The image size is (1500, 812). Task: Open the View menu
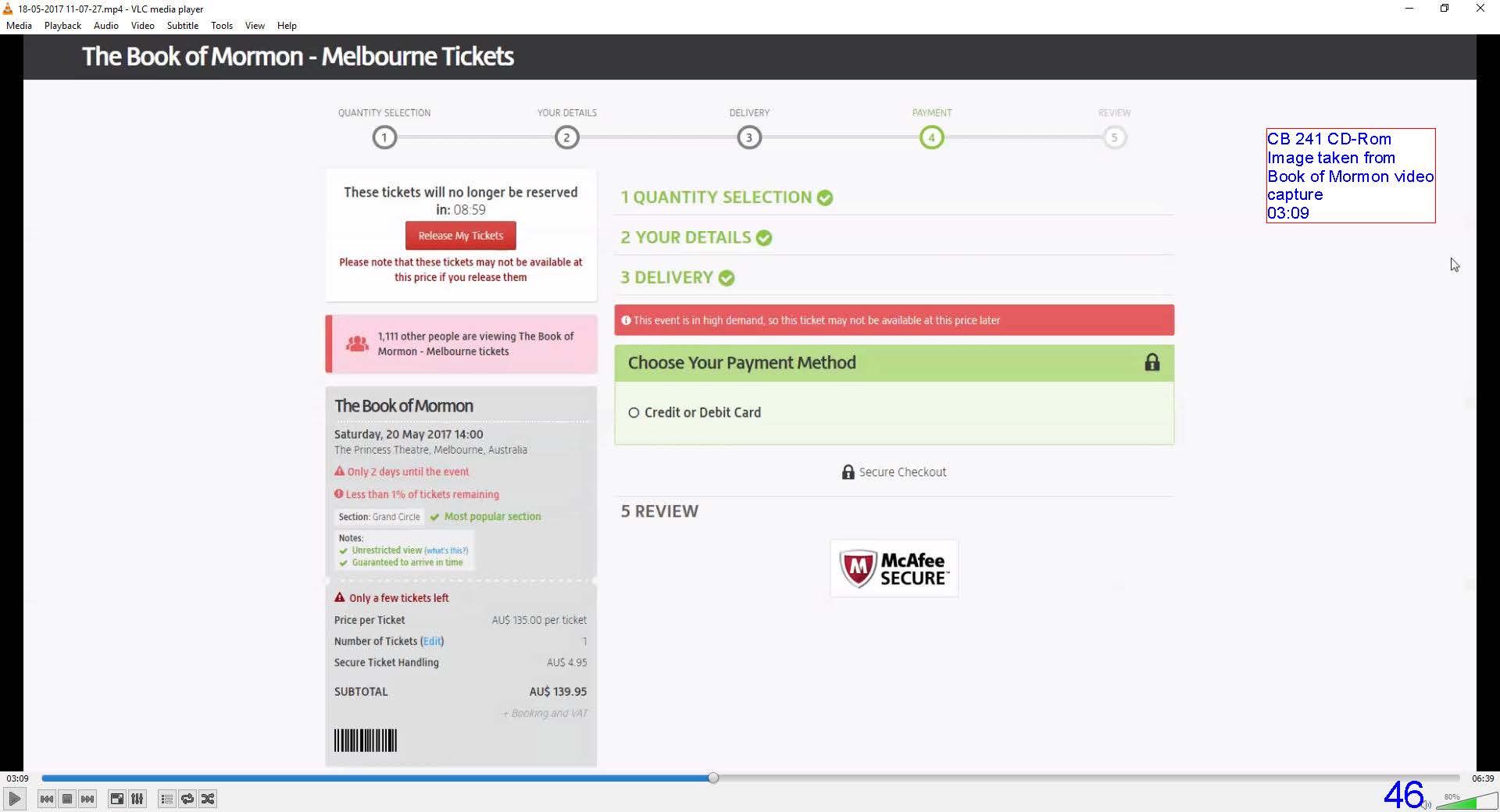255,25
